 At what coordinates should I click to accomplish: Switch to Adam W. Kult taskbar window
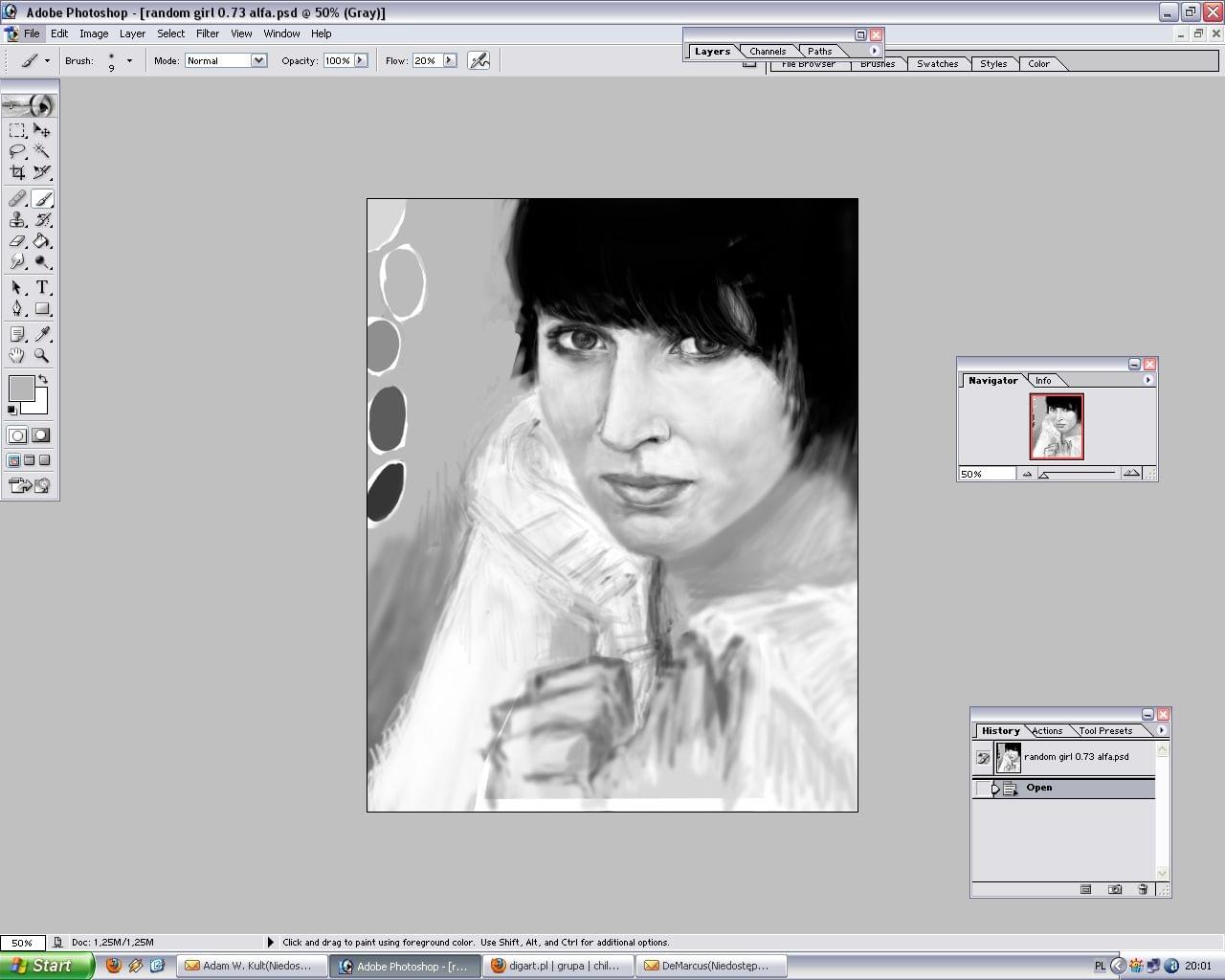coord(250,966)
